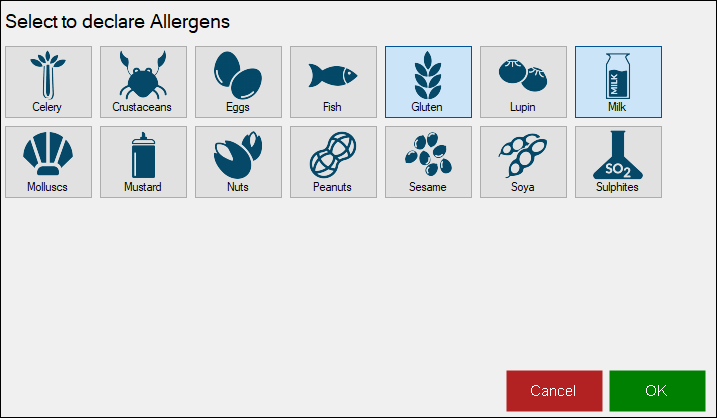717x418 pixels.
Task: Choose the Crustaceans crab icon
Action: (143, 75)
